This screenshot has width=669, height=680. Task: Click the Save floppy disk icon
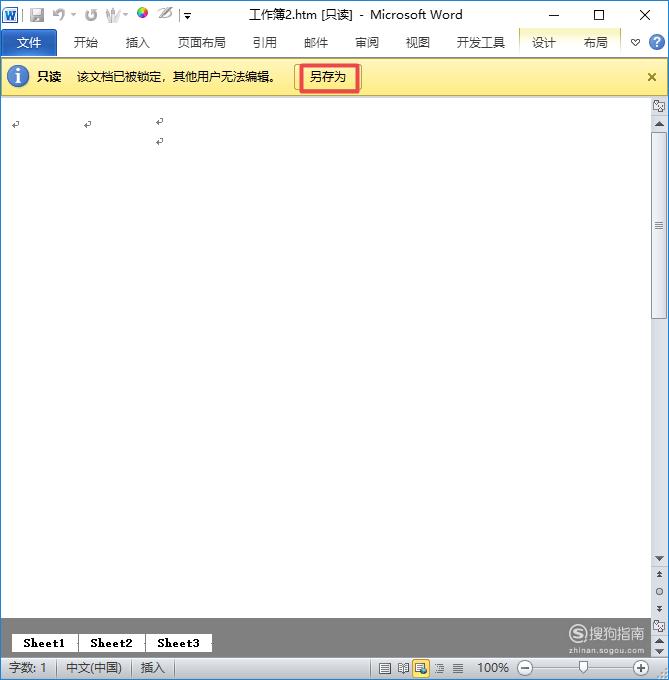[37, 15]
